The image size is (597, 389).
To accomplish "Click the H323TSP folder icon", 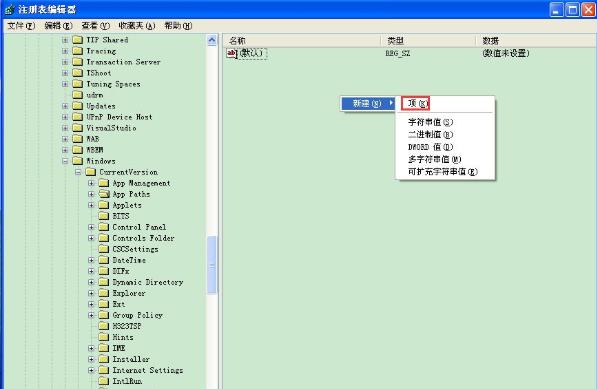I will (x=104, y=326).
